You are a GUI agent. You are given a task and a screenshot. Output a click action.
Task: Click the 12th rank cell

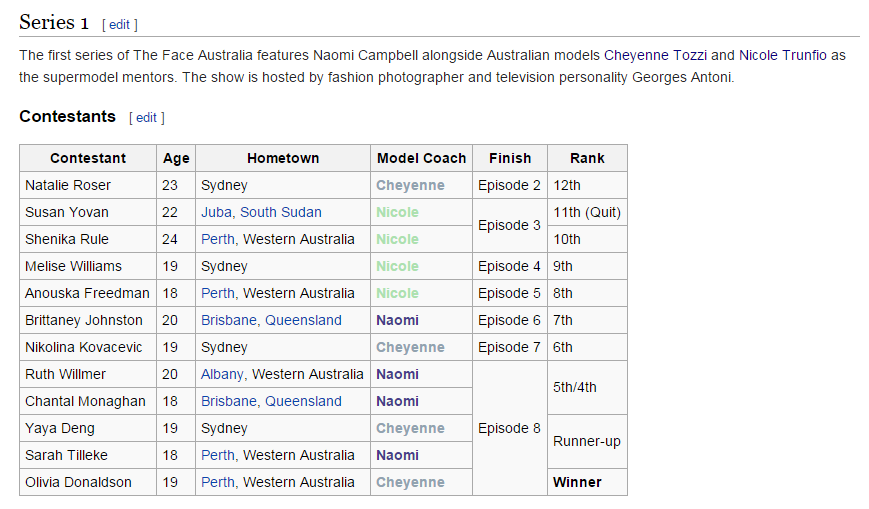(x=587, y=185)
